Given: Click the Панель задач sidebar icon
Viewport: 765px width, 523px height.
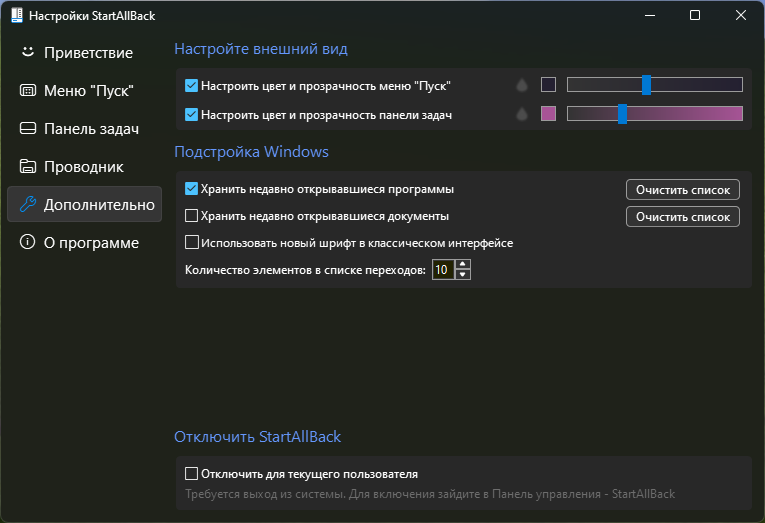Looking at the screenshot, I should (27, 128).
